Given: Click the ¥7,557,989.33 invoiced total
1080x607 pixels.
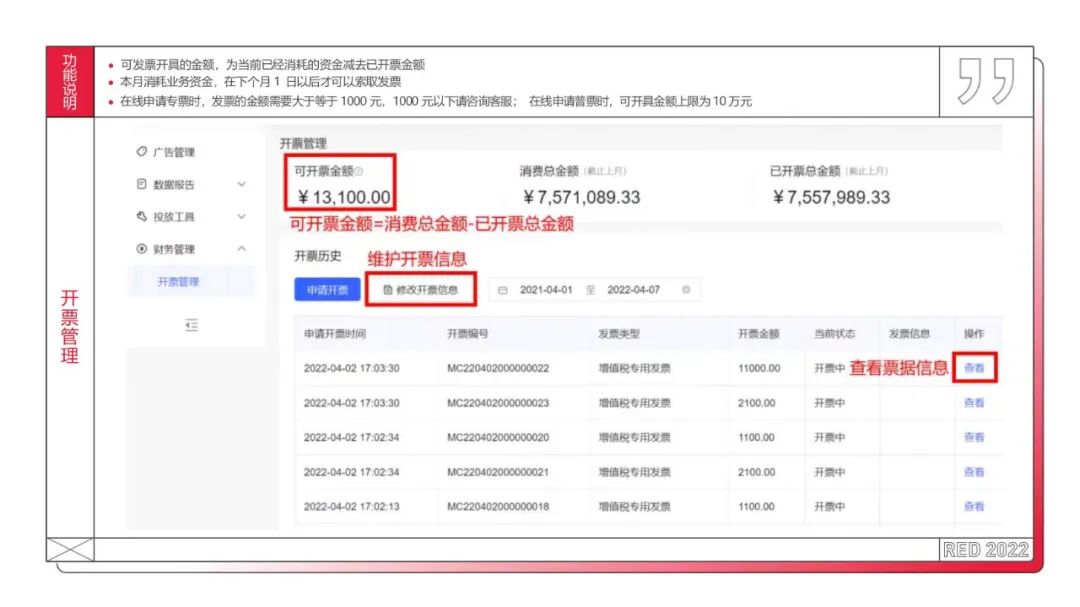Looking at the screenshot, I should 831,198.
